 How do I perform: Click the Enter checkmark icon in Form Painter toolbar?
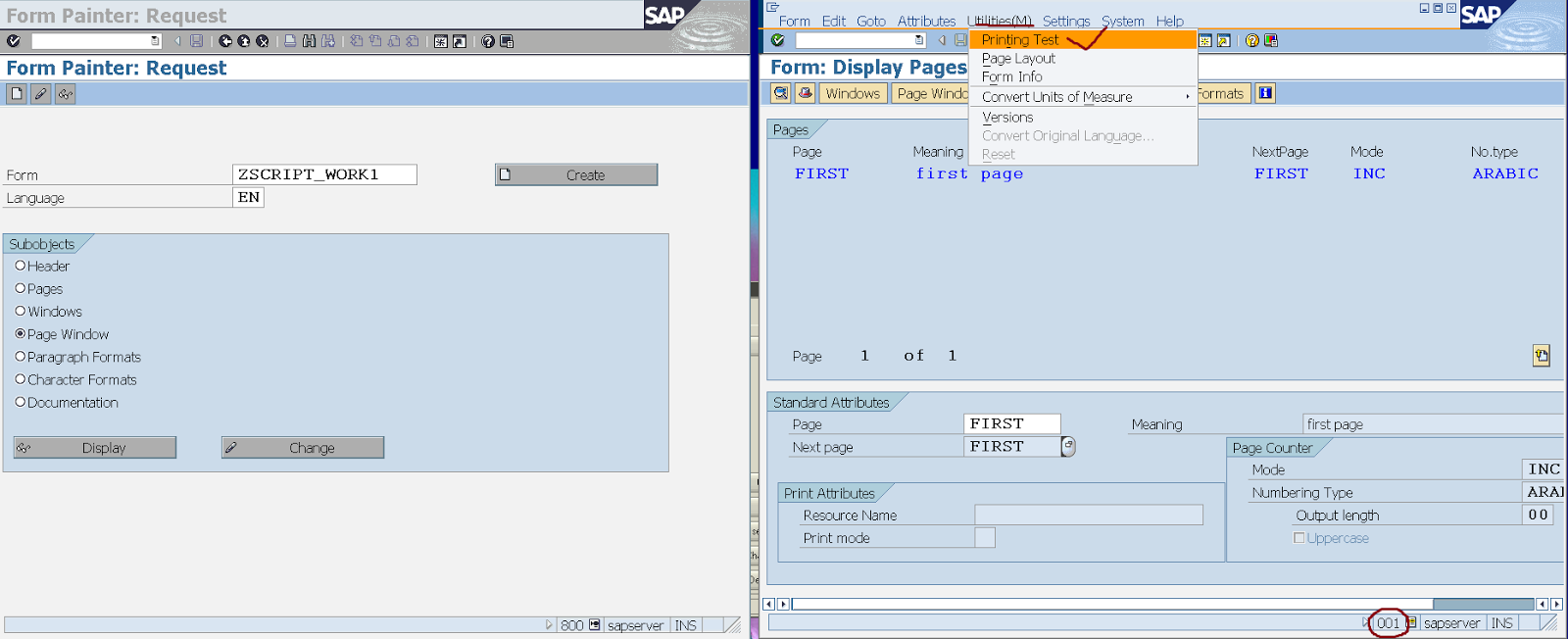coord(13,41)
